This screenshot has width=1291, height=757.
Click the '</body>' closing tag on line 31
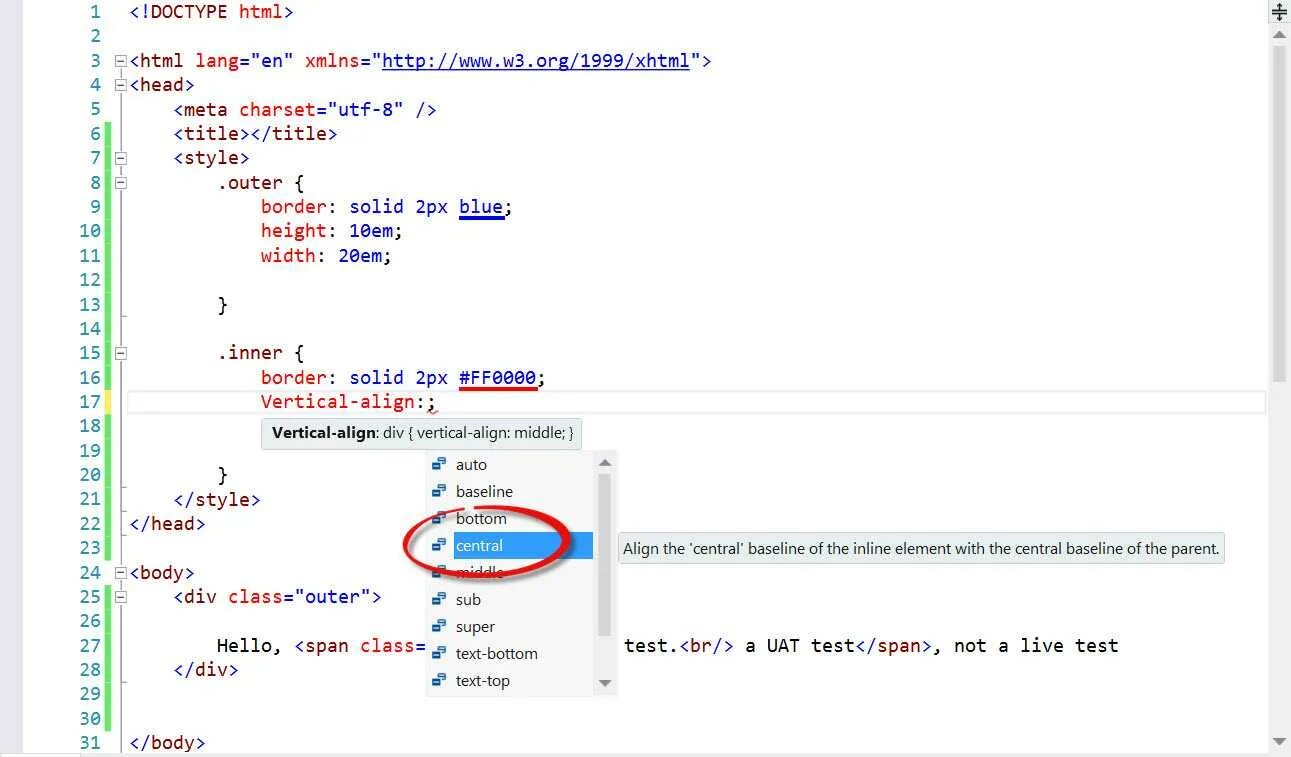point(168,743)
